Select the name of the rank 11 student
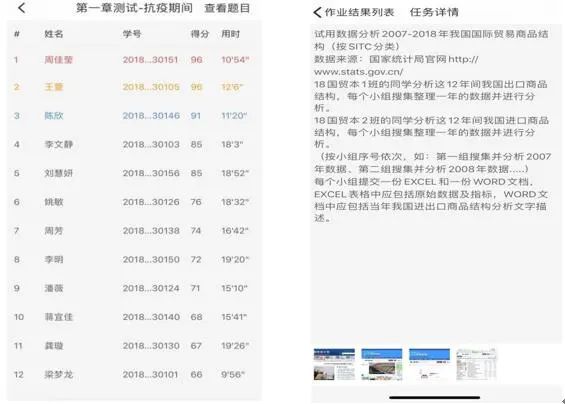The width and height of the screenshot is (565, 404). pos(54,346)
